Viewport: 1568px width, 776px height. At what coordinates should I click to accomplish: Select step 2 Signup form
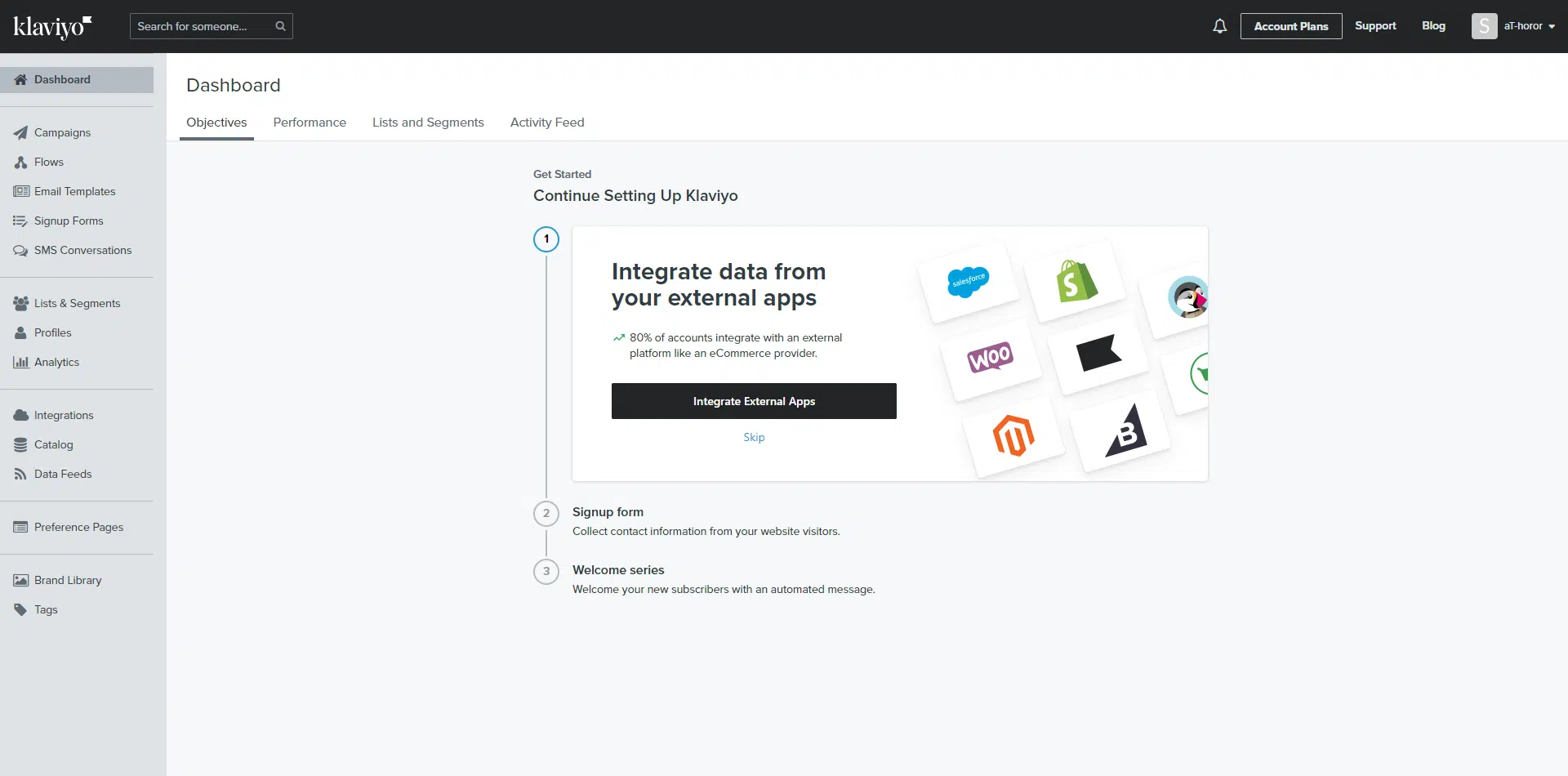point(608,512)
